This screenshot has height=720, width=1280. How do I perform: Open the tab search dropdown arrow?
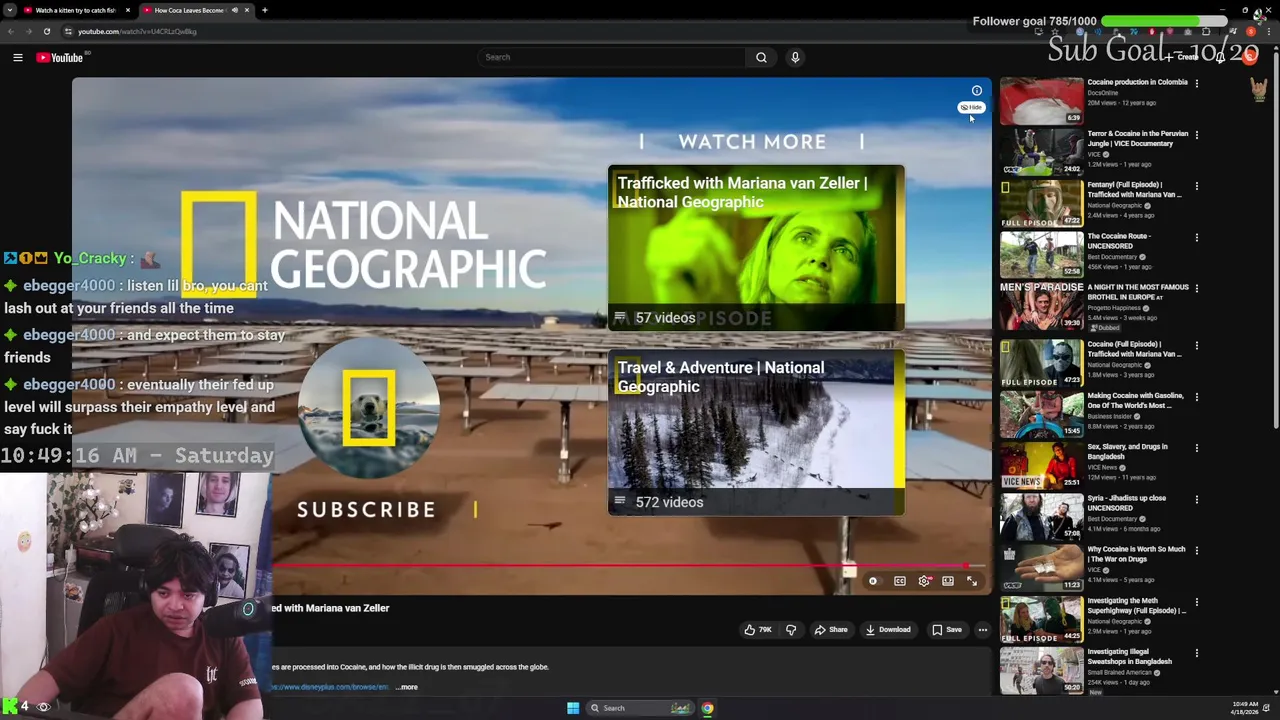pos(9,10)
